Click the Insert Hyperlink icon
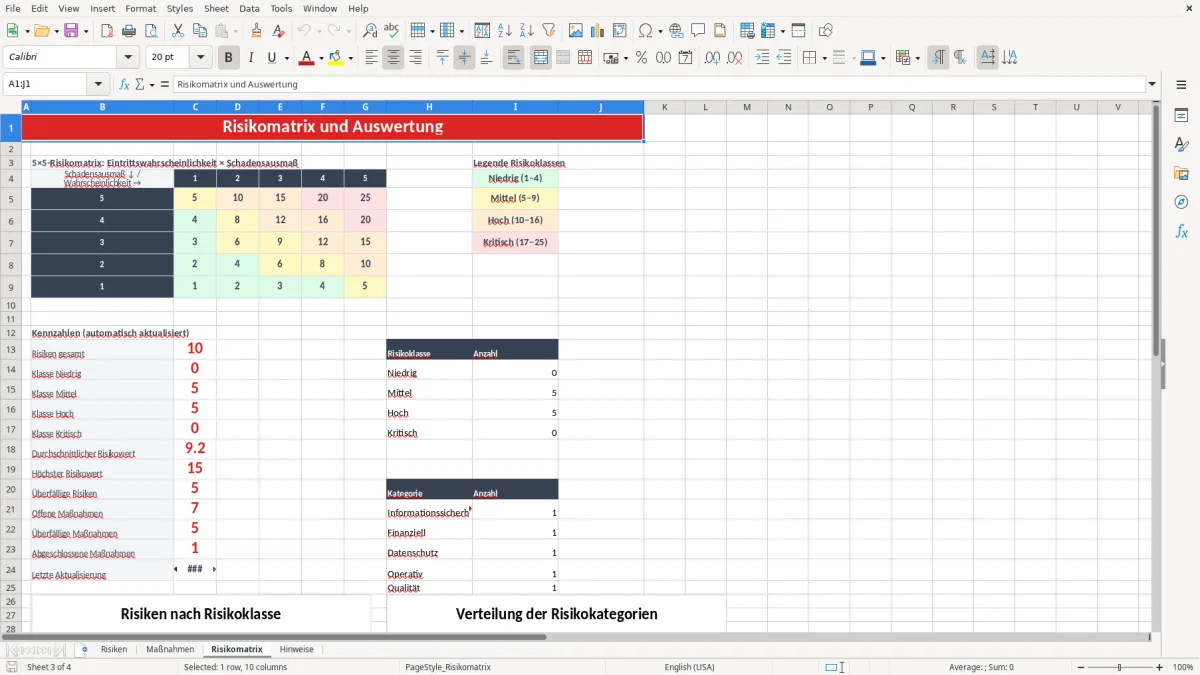This screenshot has height=675, width=1200. 676,30
